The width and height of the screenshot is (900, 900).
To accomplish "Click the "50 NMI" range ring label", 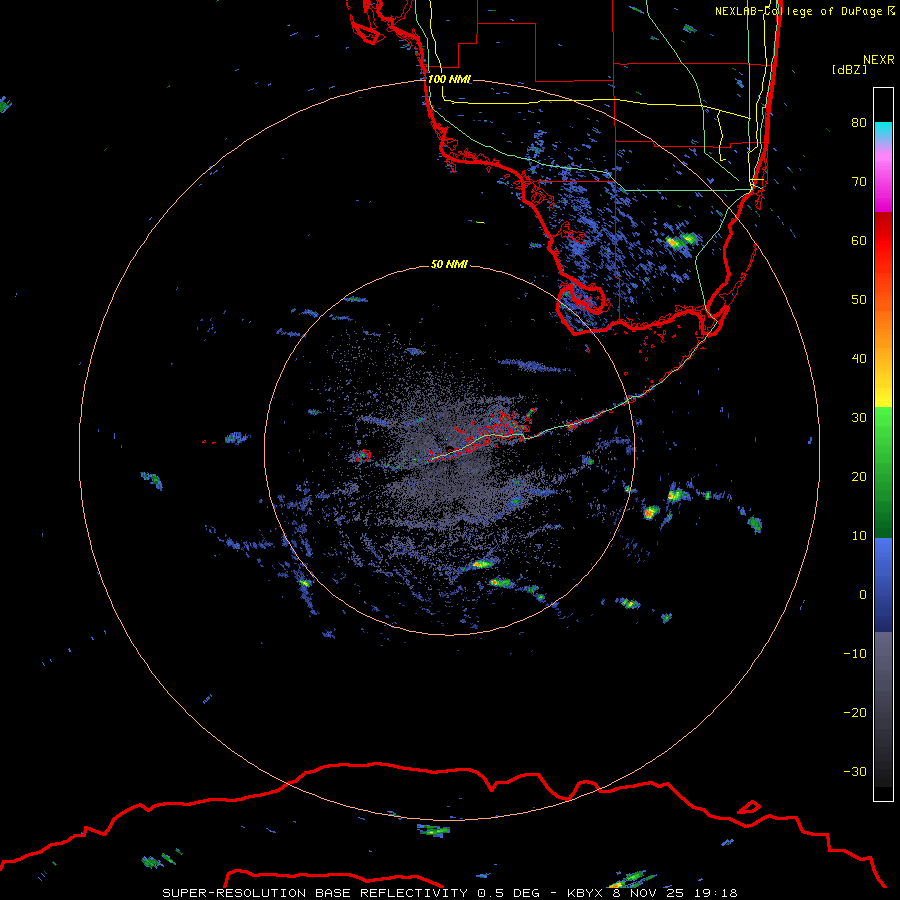I will tap(449, 264).
